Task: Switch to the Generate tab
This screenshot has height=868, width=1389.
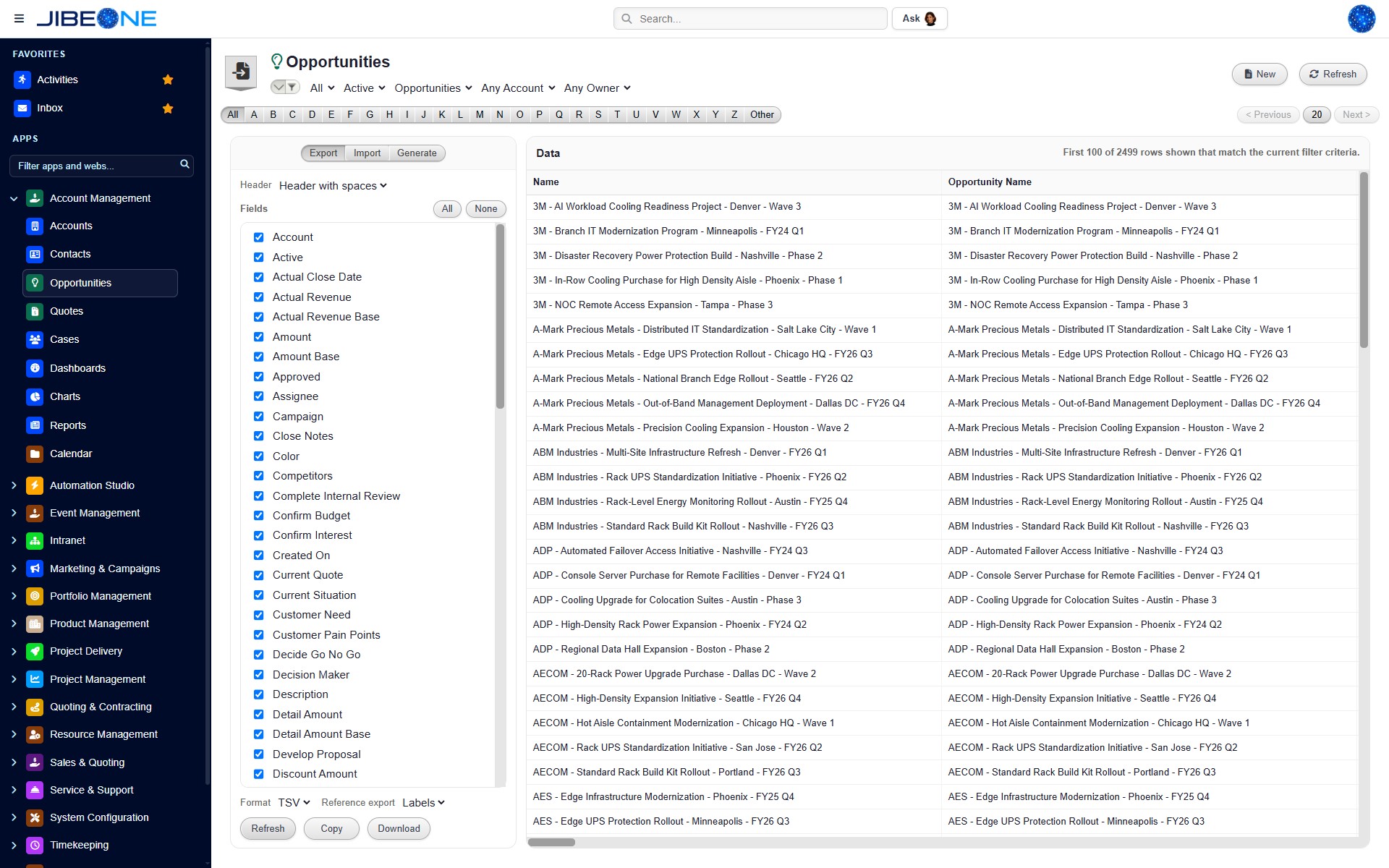Action: point(417,153)
